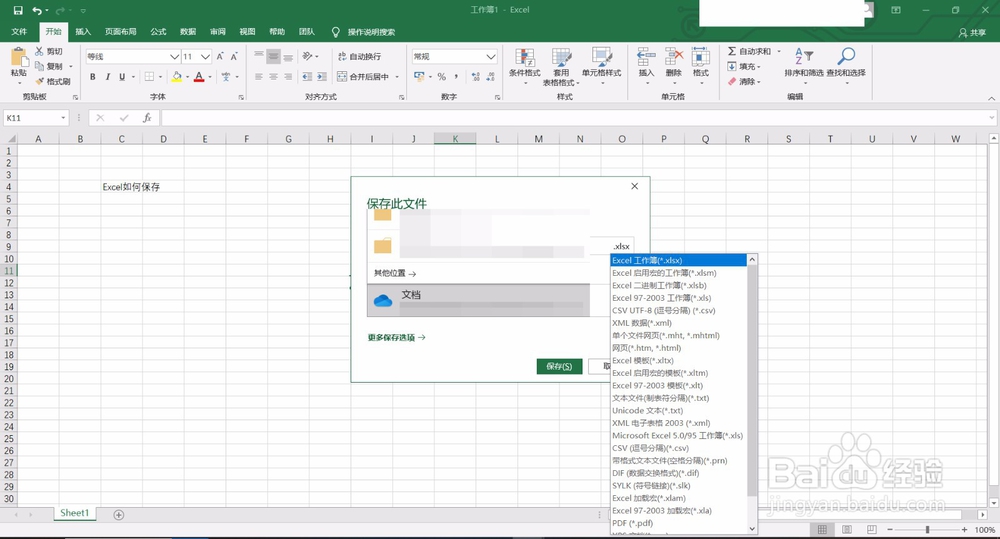Close the save file dialog
Screen dimensions: 1000x539
coord(635,186)
